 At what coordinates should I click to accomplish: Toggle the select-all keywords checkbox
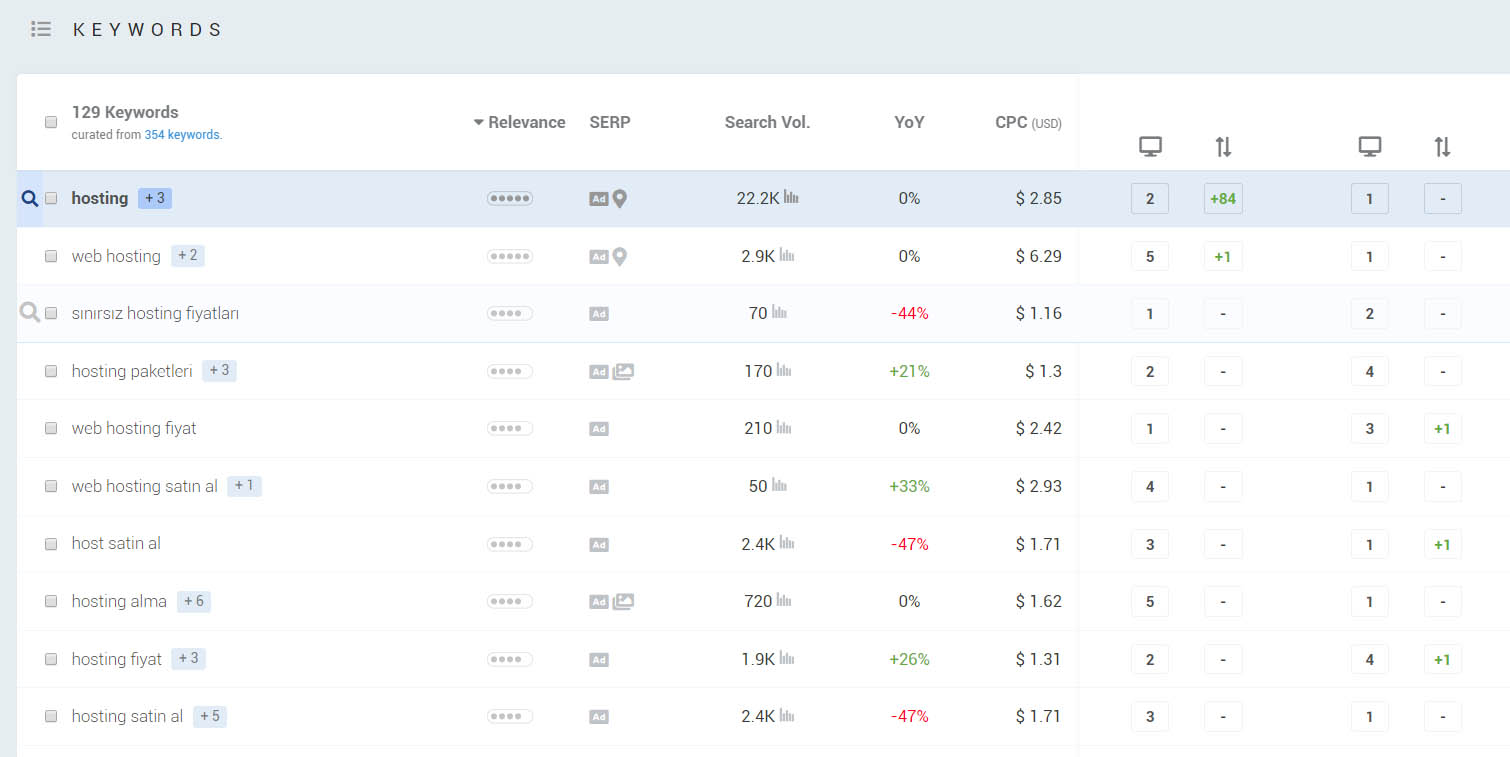click(x=51, y=122)
